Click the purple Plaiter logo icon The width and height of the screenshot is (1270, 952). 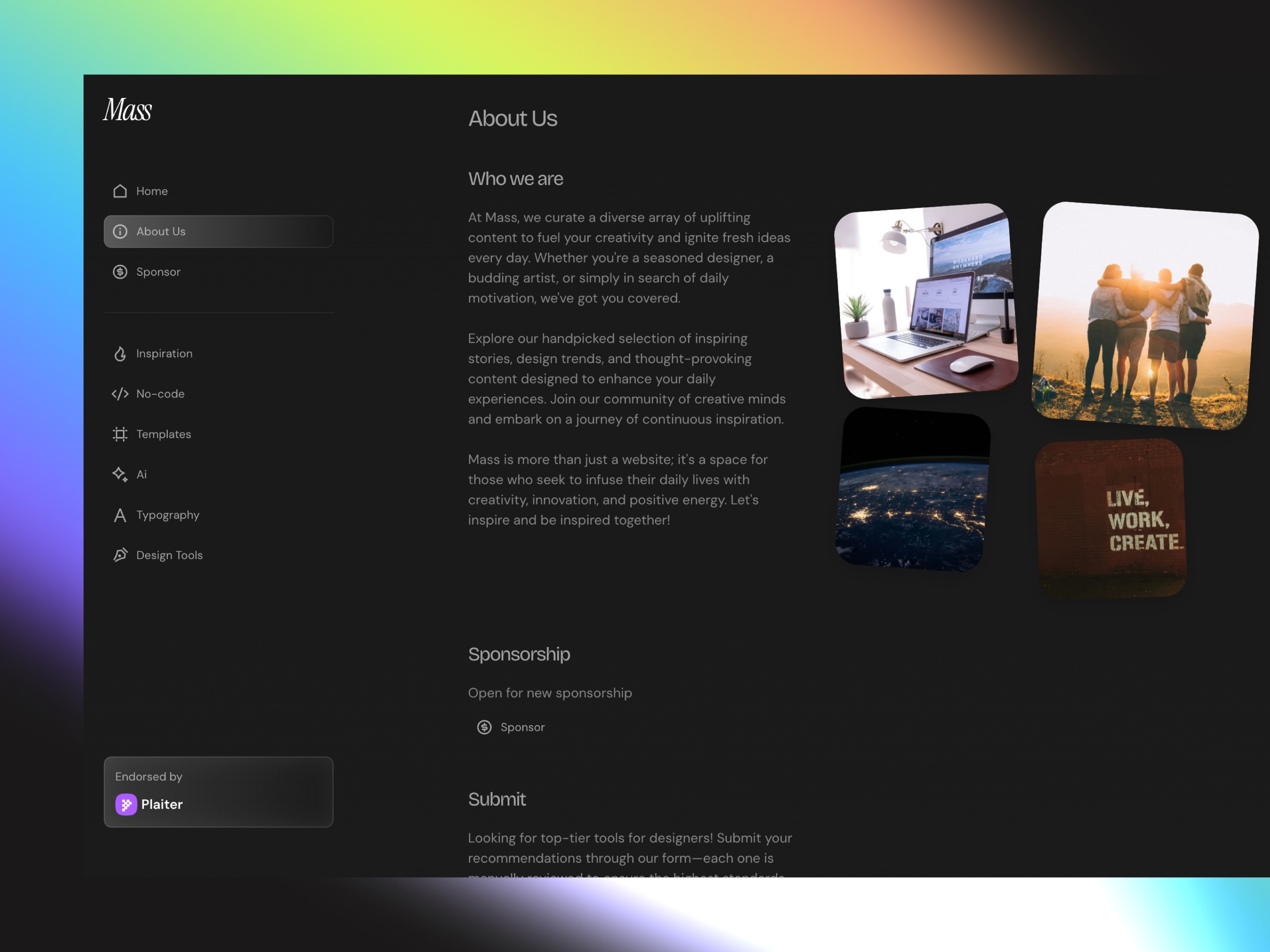coord(126,805)
